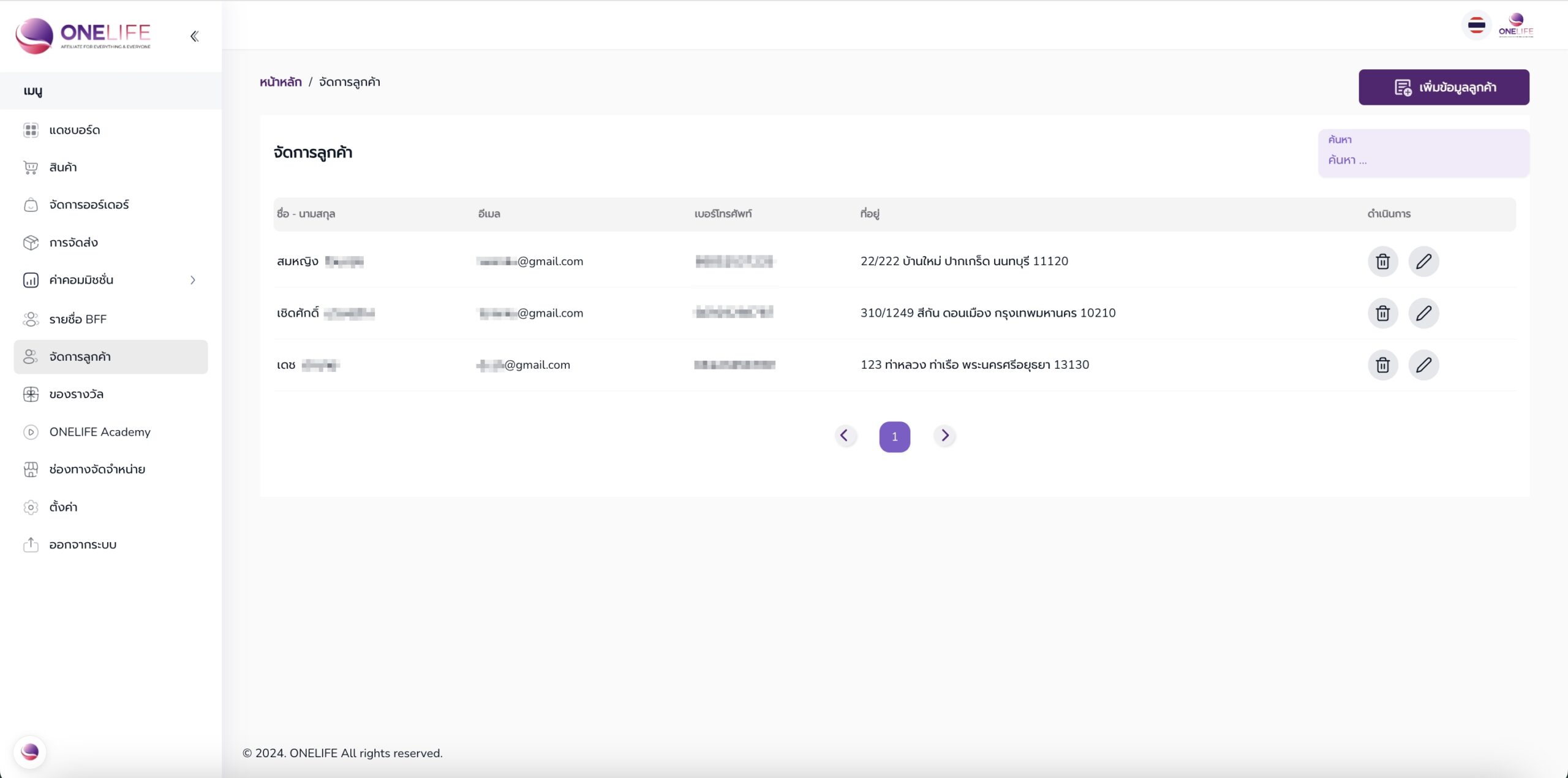Edit the เดช customer entry
Image resolution: width=1568 pixels, height=778 pixels.
tap(1423, 365)
